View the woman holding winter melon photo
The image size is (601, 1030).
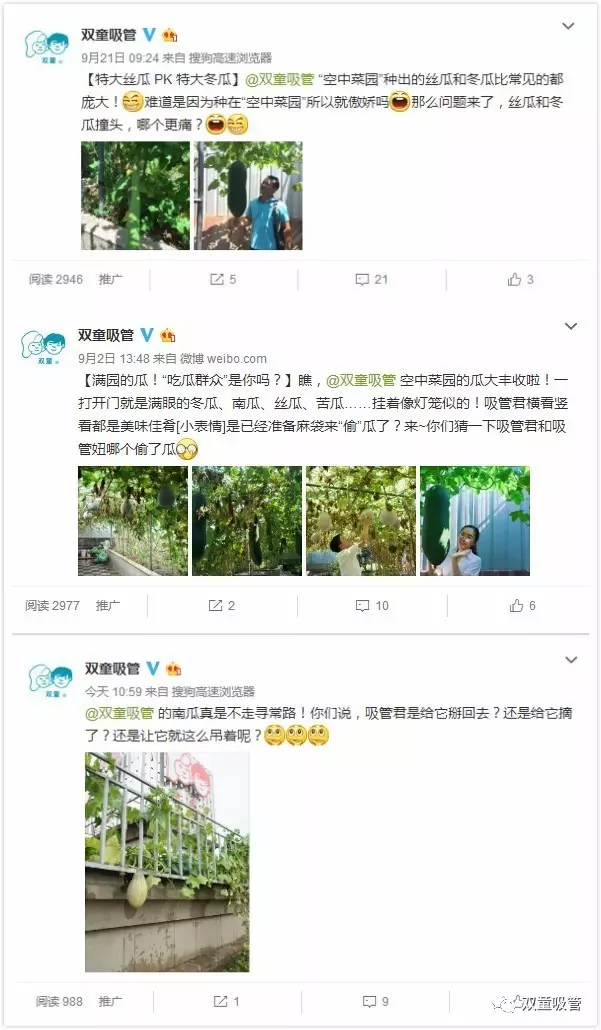coord(475,521)
